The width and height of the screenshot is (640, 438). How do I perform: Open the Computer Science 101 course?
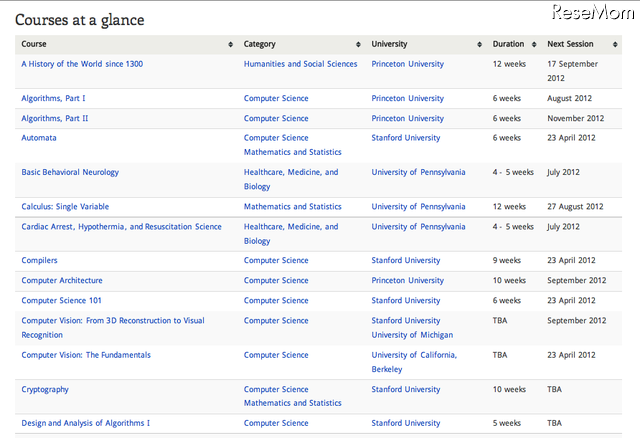(x=61, y=300)
